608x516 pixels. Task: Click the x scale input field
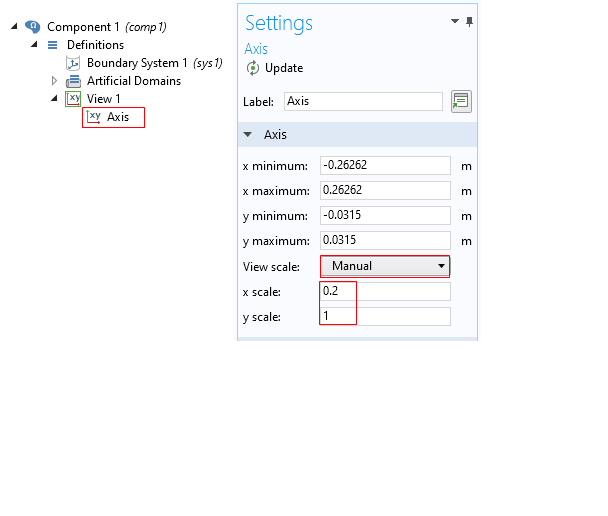click(385, 291)
